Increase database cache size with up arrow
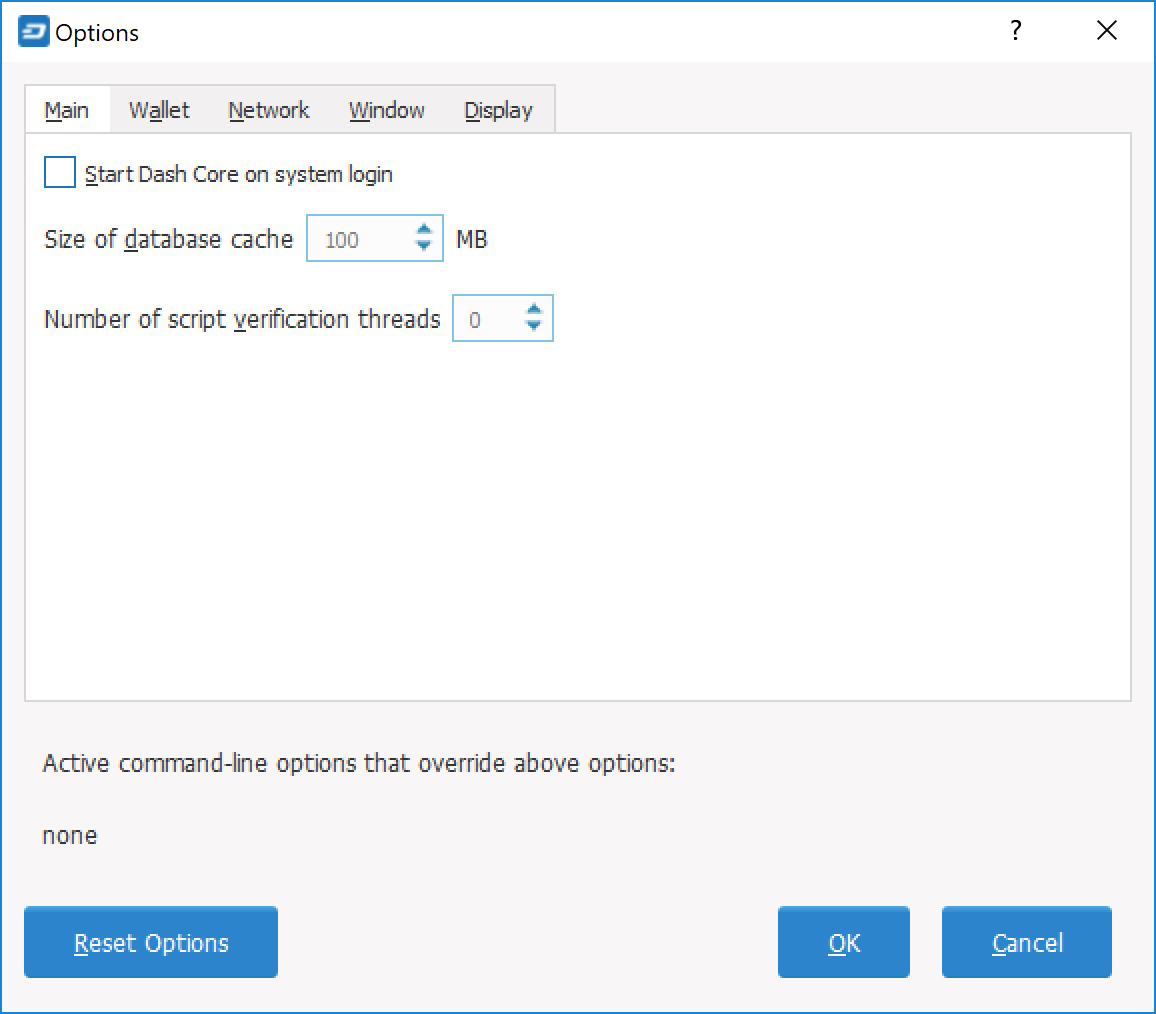1156x1014 pixels. click(424, 229)
